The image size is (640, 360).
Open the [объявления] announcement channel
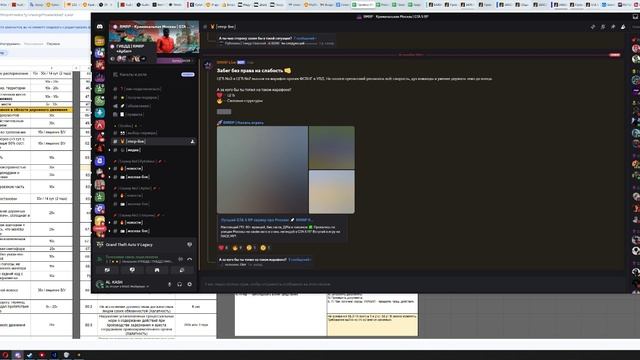[153, 106]
